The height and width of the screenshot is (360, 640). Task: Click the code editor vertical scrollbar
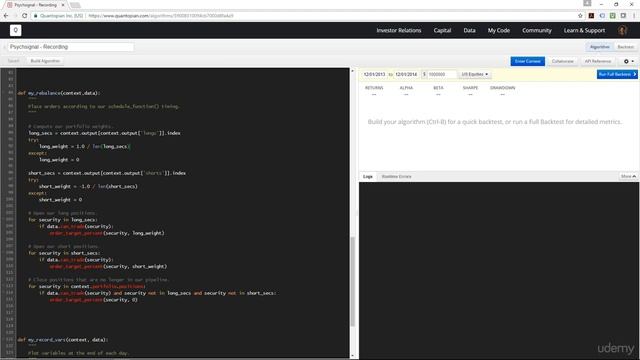(x=353, y=281)
